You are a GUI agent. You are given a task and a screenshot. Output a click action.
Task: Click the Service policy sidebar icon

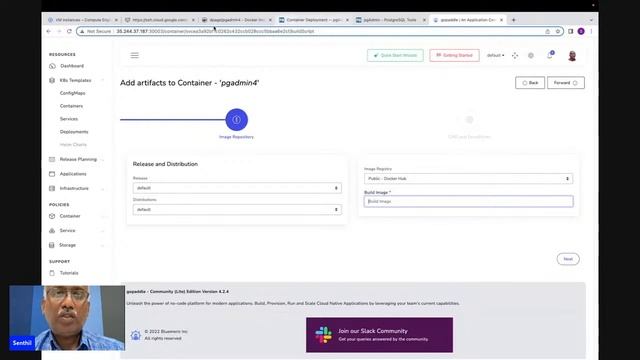[52, 231]
